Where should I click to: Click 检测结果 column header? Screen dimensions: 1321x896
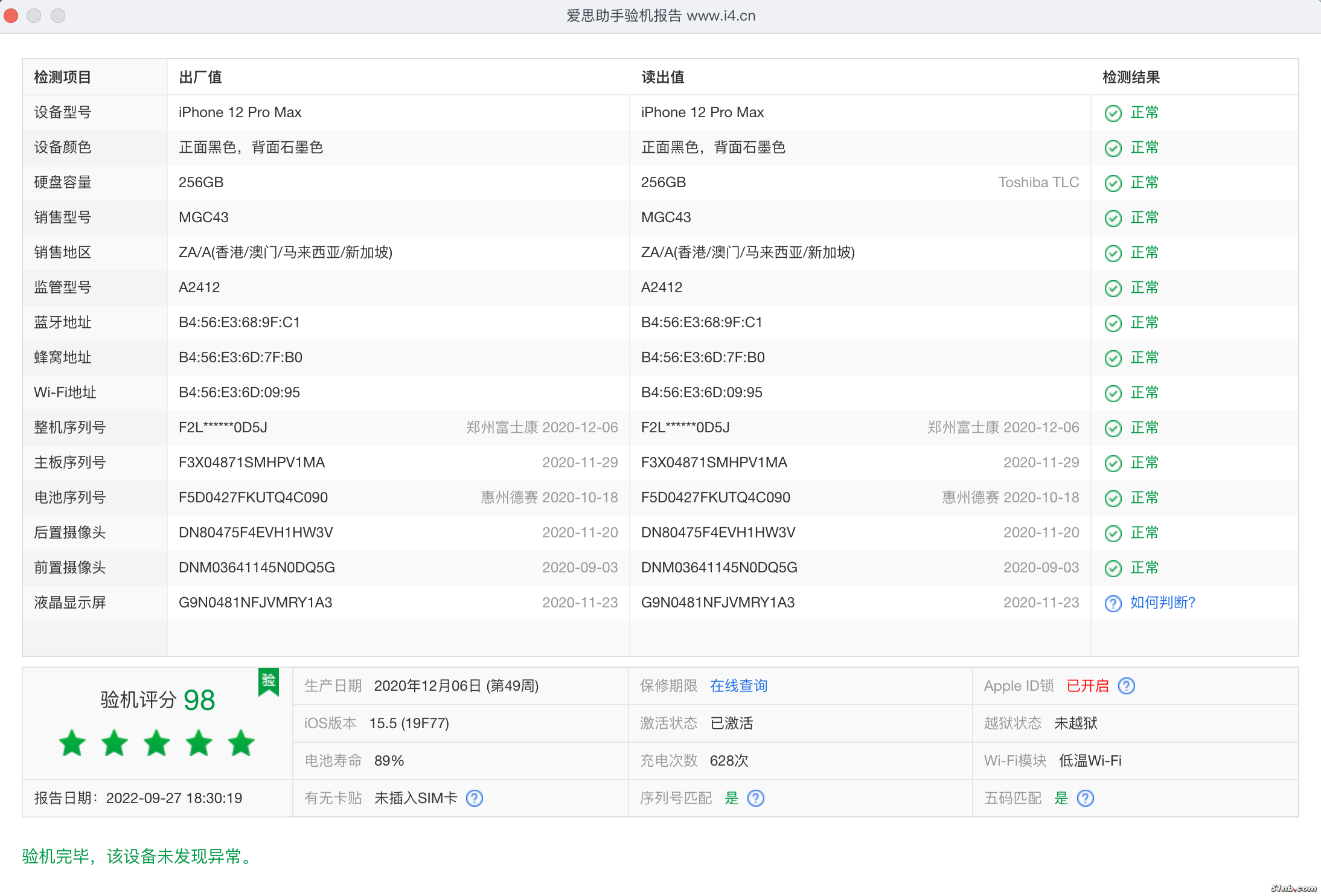click(1131, 77)
